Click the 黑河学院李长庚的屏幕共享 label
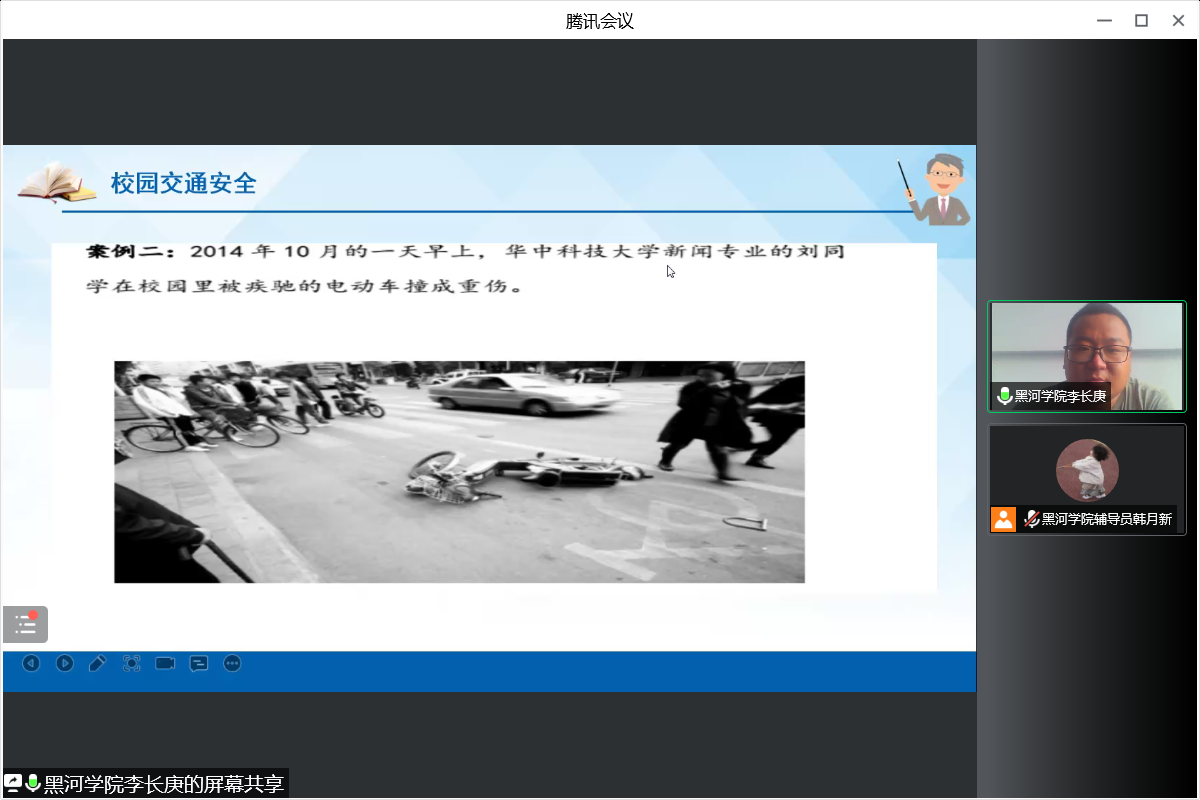 (x=164, y=784)
